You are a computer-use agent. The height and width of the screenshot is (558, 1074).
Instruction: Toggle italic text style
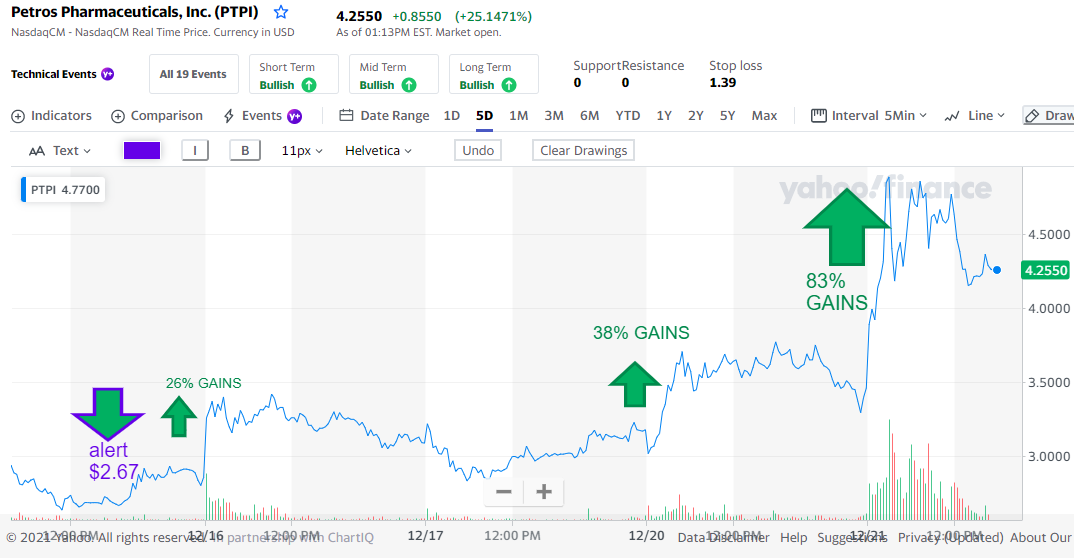(195, 151)
